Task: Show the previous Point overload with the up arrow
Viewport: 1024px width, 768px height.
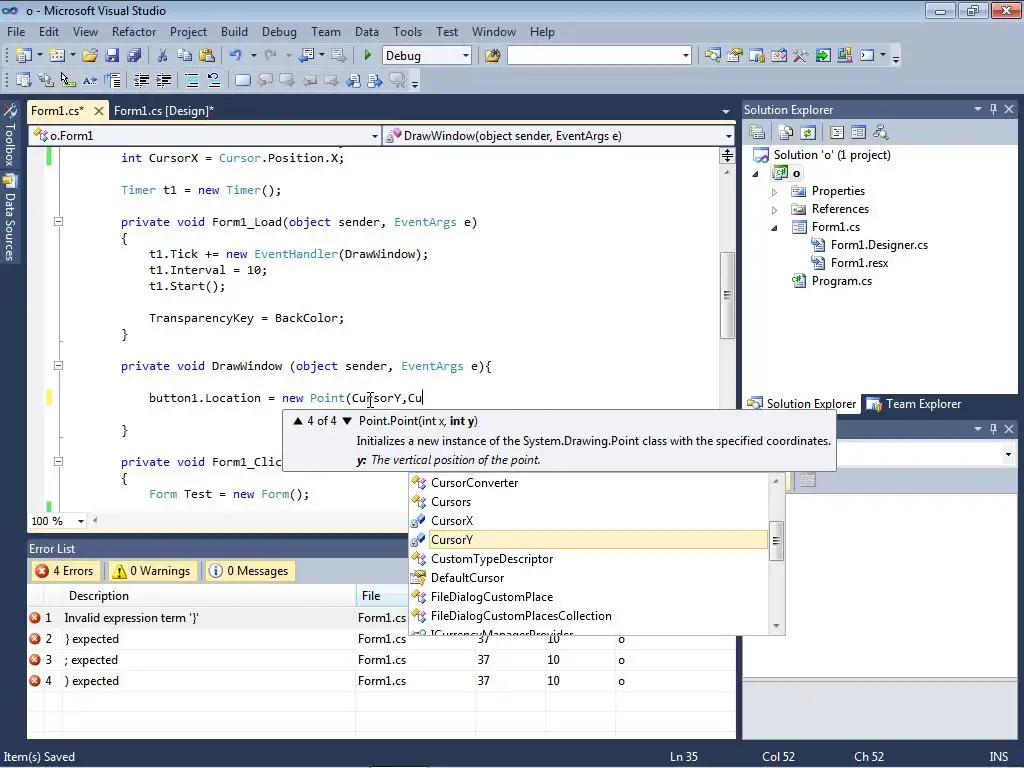Action: [x=298, y=421]
